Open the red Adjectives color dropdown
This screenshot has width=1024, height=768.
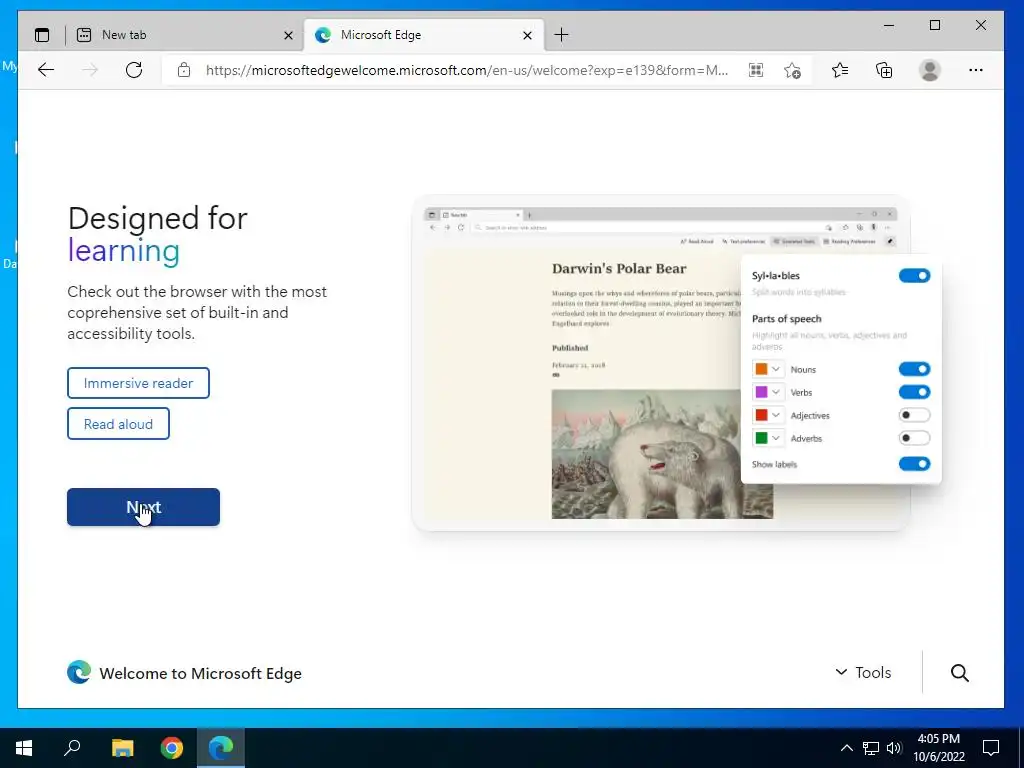[768, 415]
